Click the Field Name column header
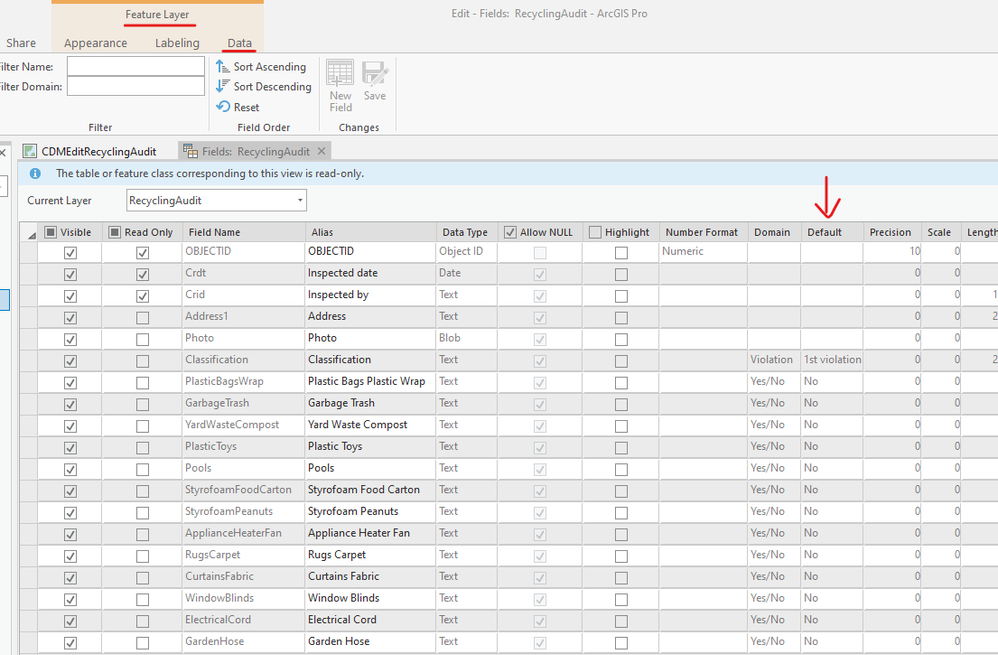 (x=244, y=232)
